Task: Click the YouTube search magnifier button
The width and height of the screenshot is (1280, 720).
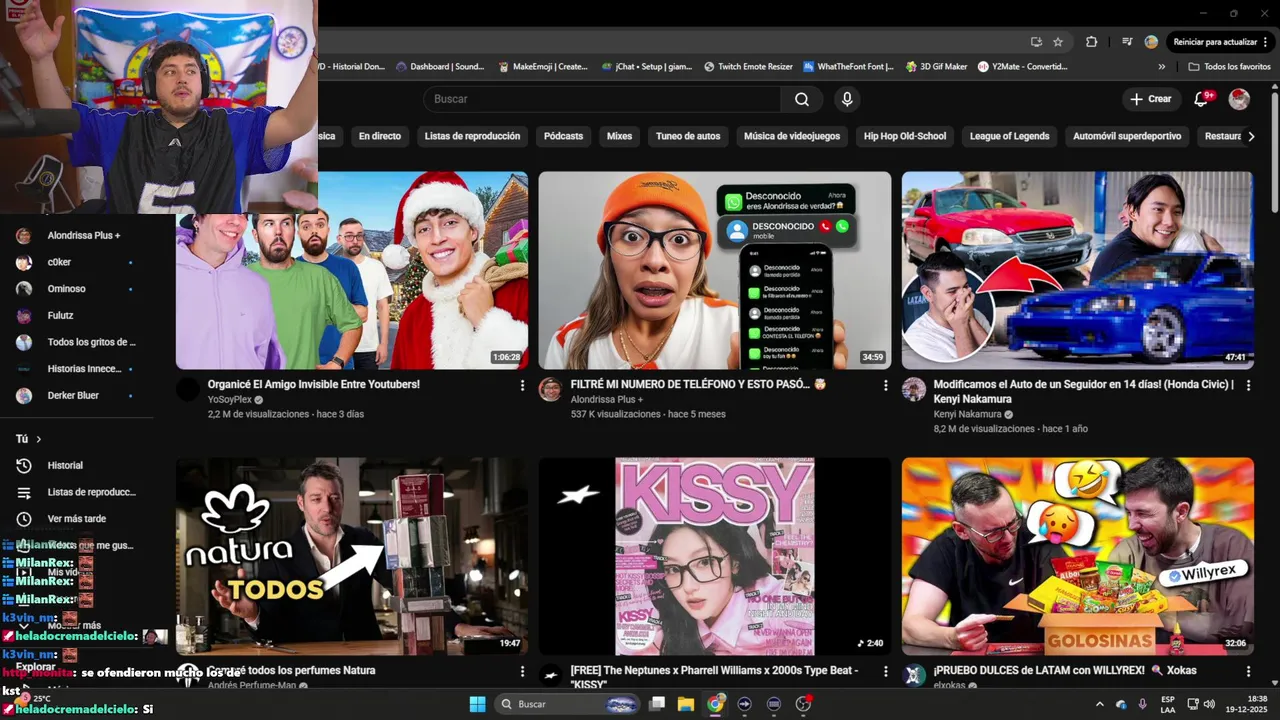Action: pyautogui.click(x=802, y=99)
